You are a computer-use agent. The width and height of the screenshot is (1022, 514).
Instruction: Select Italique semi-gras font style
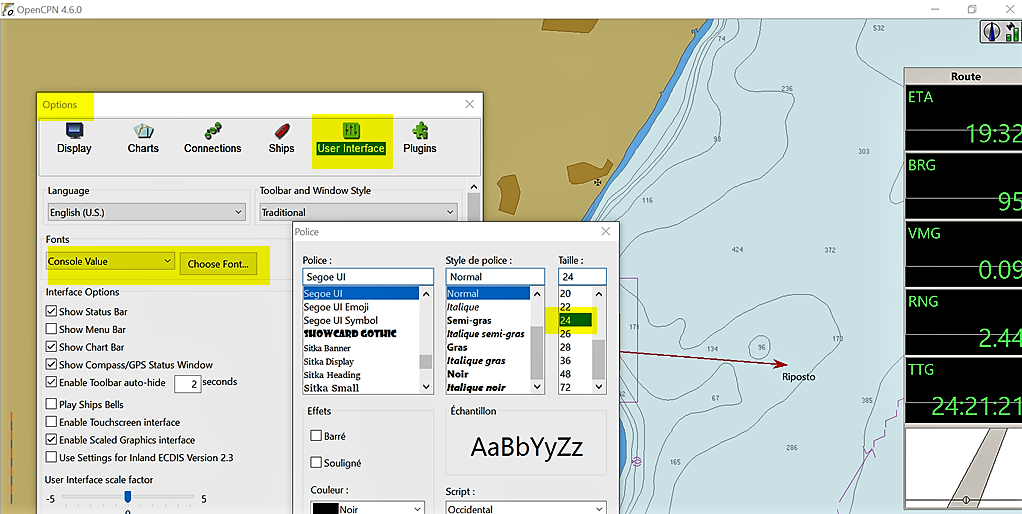pos(488,334)
